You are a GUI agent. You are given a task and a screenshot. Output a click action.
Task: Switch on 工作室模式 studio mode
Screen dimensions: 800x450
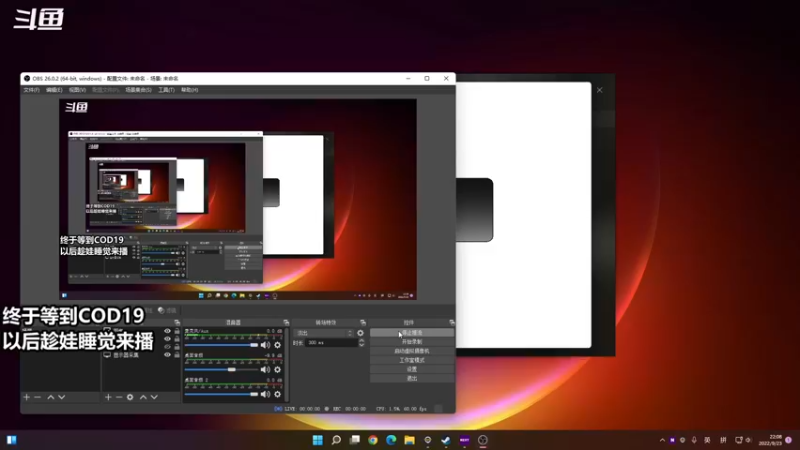[x=412, y=360]
